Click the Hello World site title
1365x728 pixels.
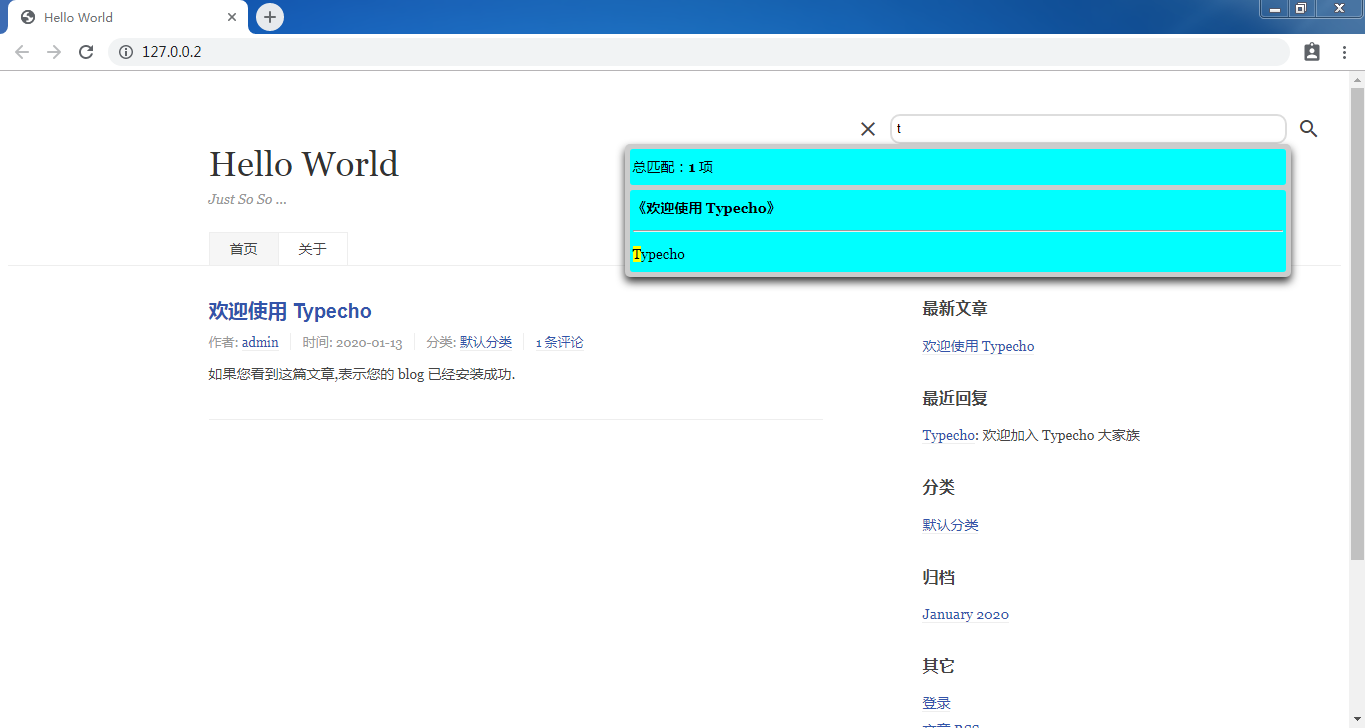pyautogui.click(x=304, y=164)
